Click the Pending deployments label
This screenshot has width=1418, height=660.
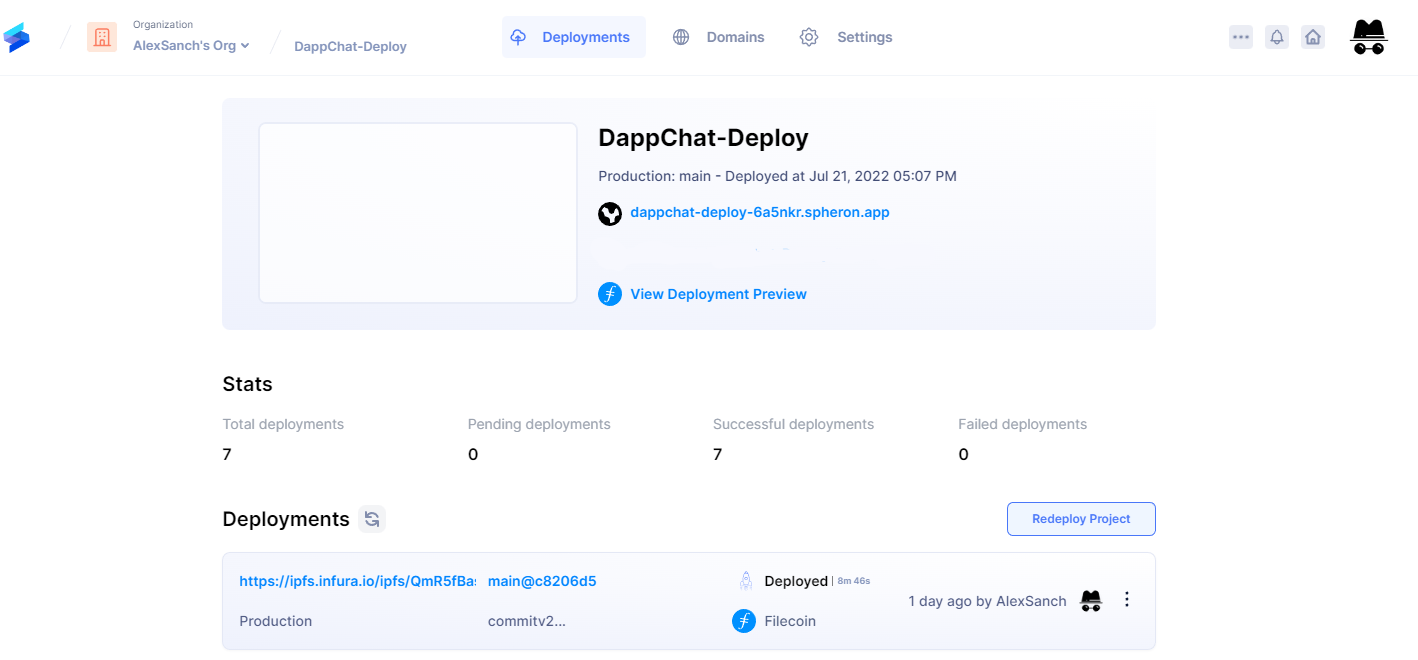(539, 424)
